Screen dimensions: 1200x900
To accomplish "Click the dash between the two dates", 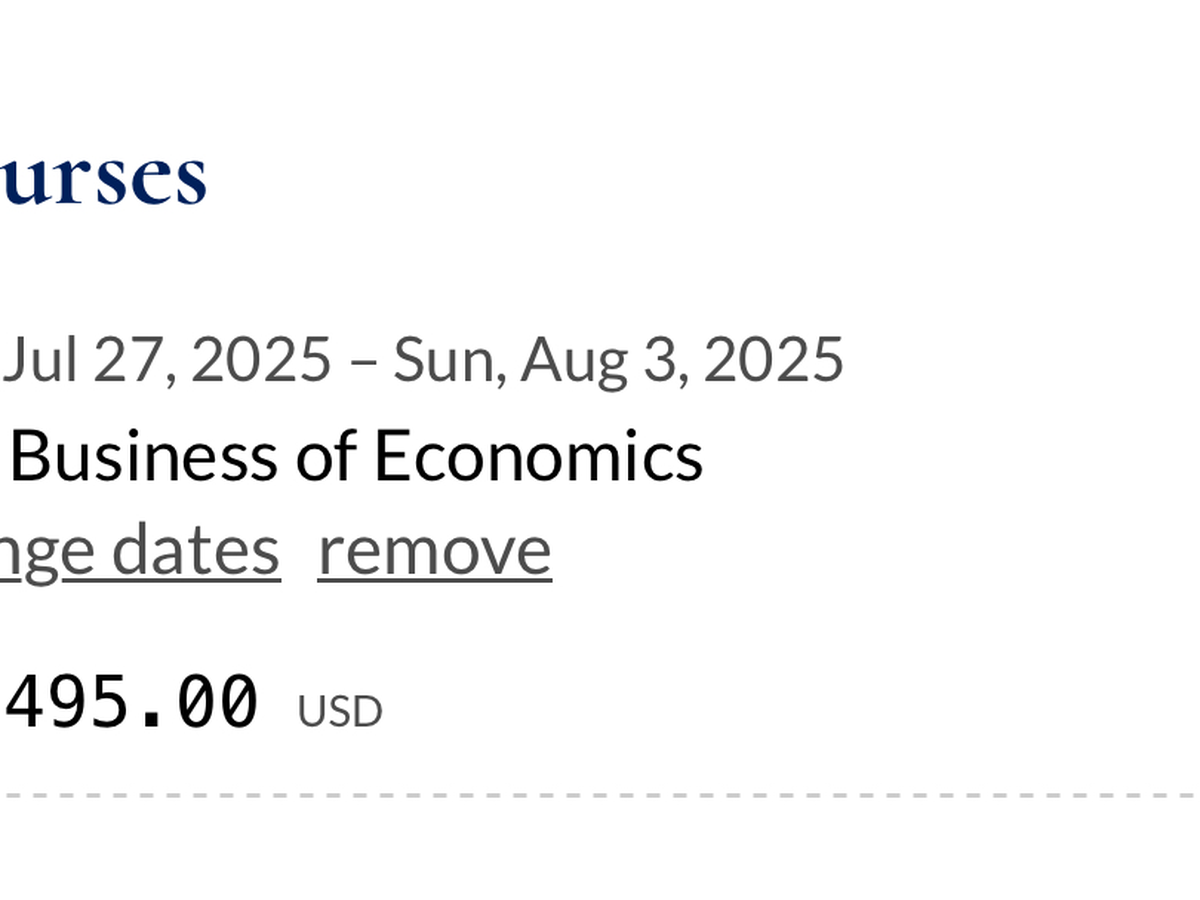I will [x=362, y=361].
